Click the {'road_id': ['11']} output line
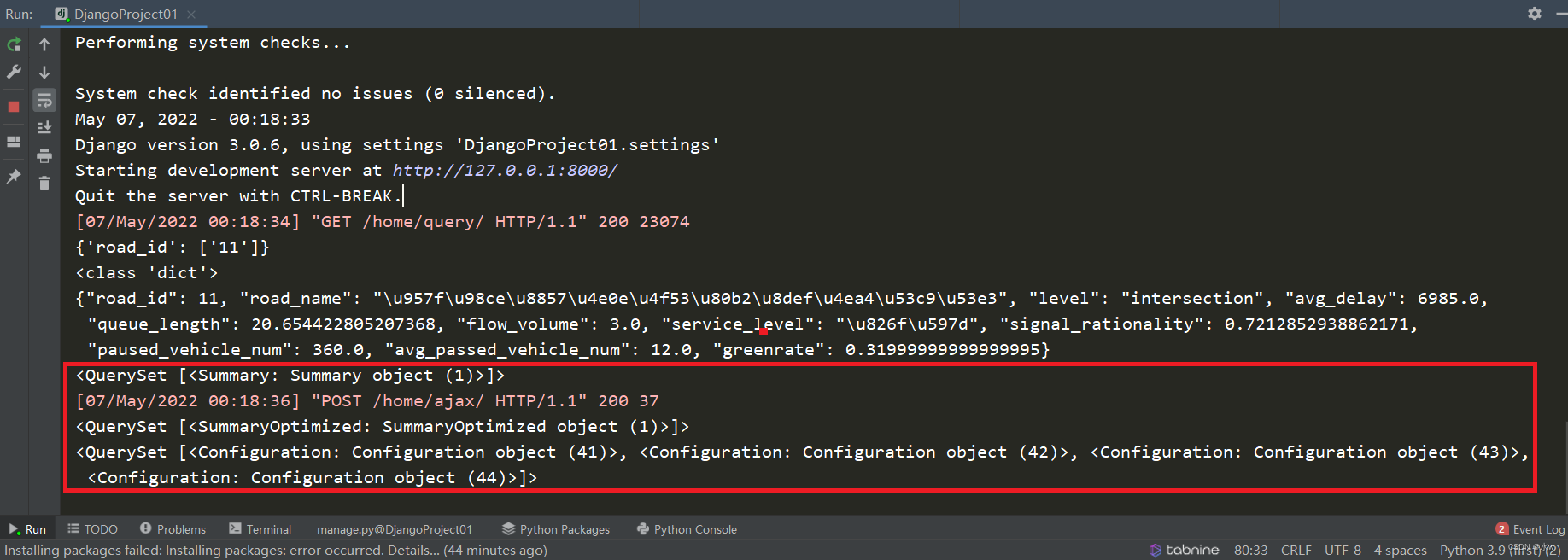The height and width of the screenshot is (560, 1568). [x=173, y=247]
